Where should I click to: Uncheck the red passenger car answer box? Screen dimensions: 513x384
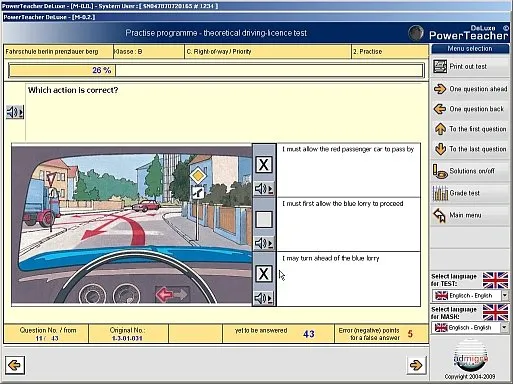click(264, 165)
